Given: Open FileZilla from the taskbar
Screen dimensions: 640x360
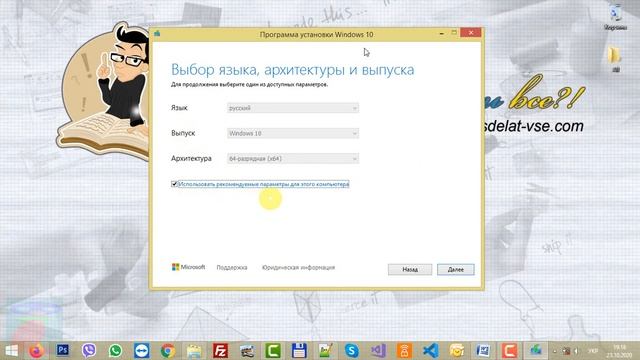Looking at the screenshot, I should pos(220,351).
